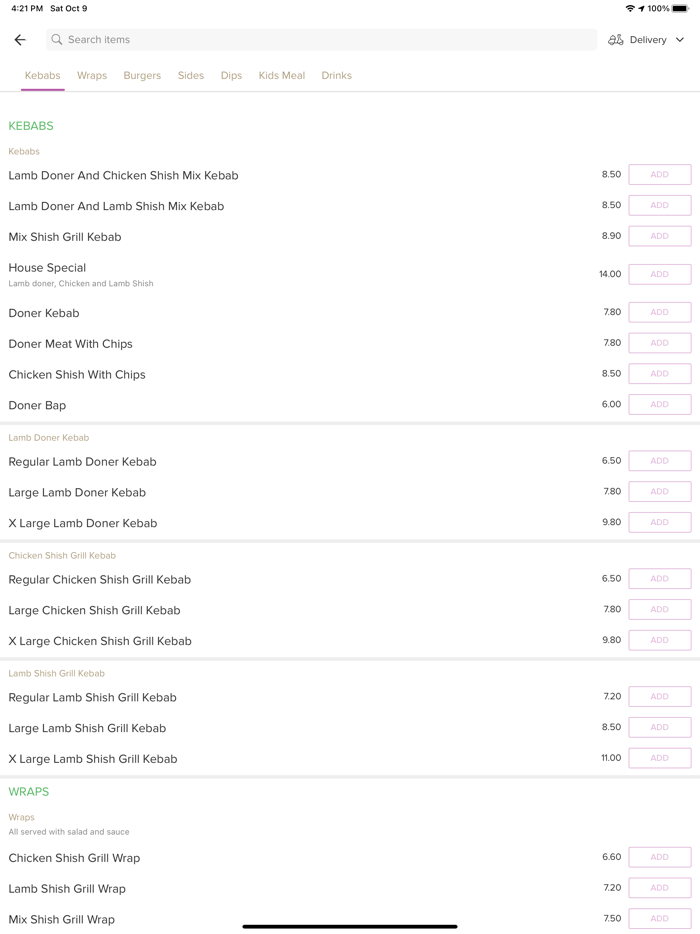700x934 pixels.
Task: Add House Special to order
Action: coord(659,274)
